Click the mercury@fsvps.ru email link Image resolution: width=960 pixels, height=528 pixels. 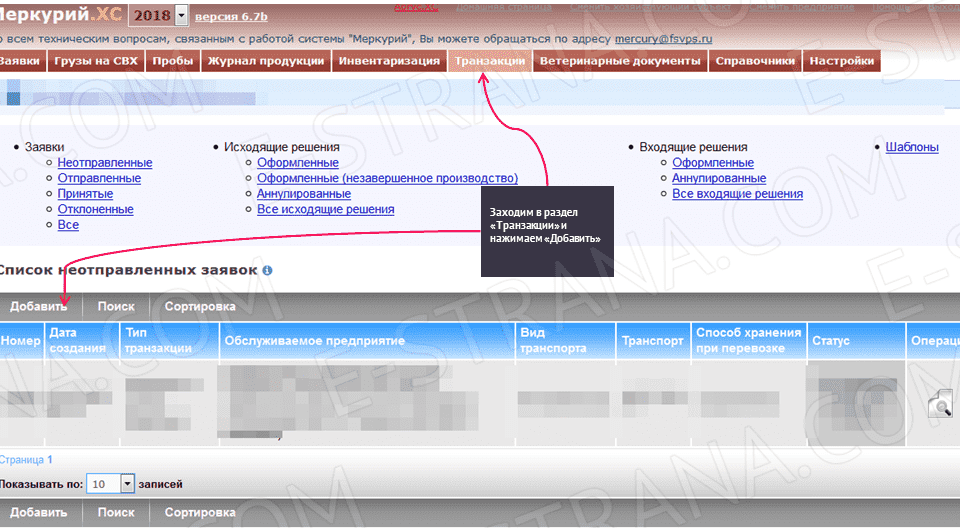[664, 39]
